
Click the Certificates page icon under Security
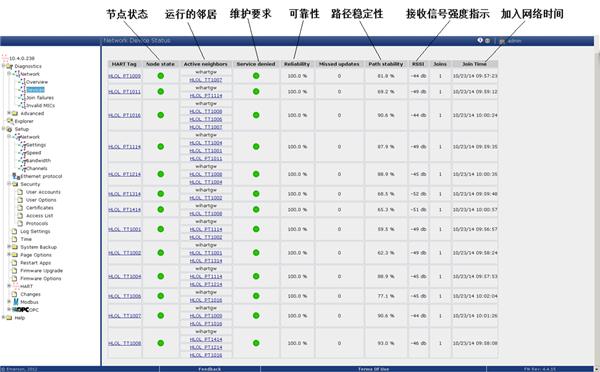pos(20,208)
